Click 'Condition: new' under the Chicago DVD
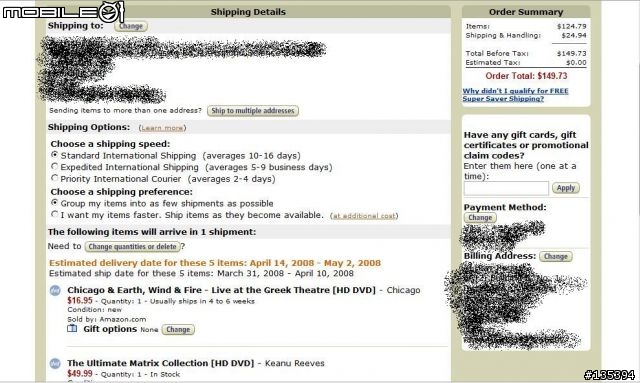This screenshot has width=640, height=383. [x=95, y=310]
